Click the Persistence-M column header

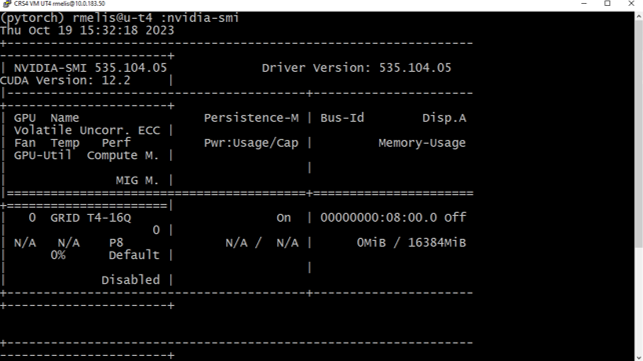[x=251, y=118]
